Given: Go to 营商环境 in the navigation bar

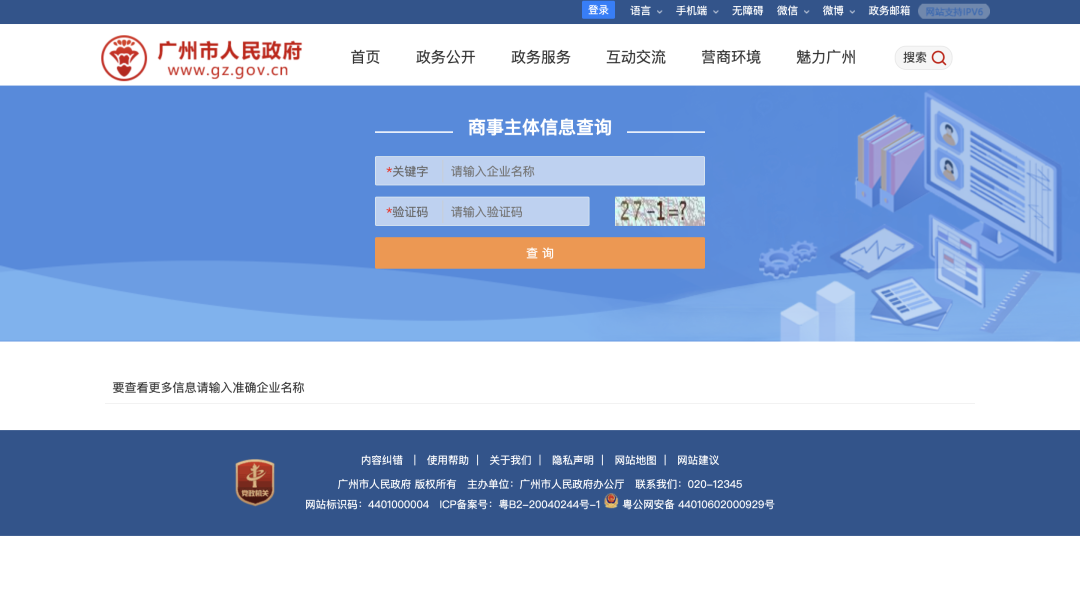Looking at the screenshot, I should coord(730,58).
